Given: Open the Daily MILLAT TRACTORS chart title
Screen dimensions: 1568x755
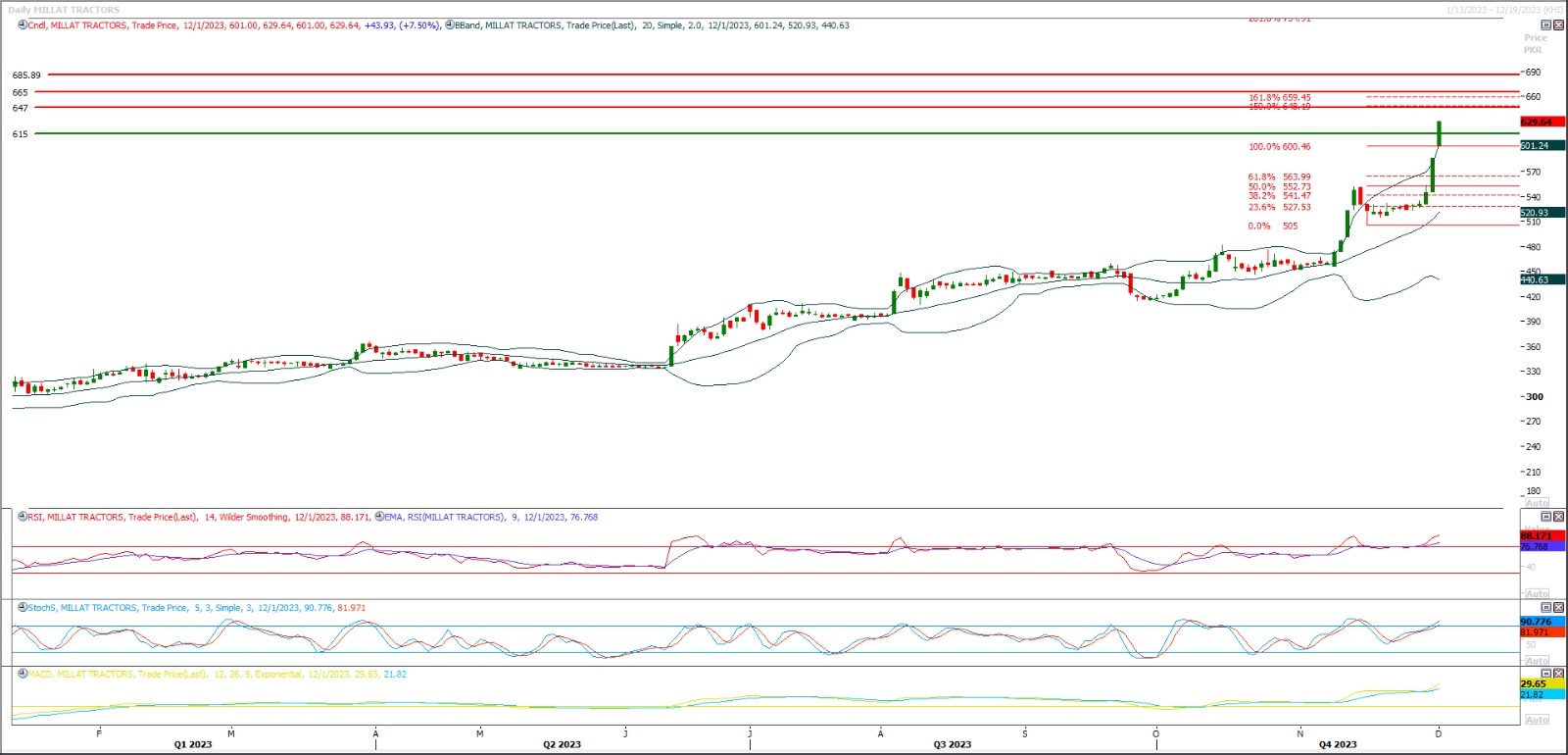Looking at the screenshot, I should (x=64, y=10).
